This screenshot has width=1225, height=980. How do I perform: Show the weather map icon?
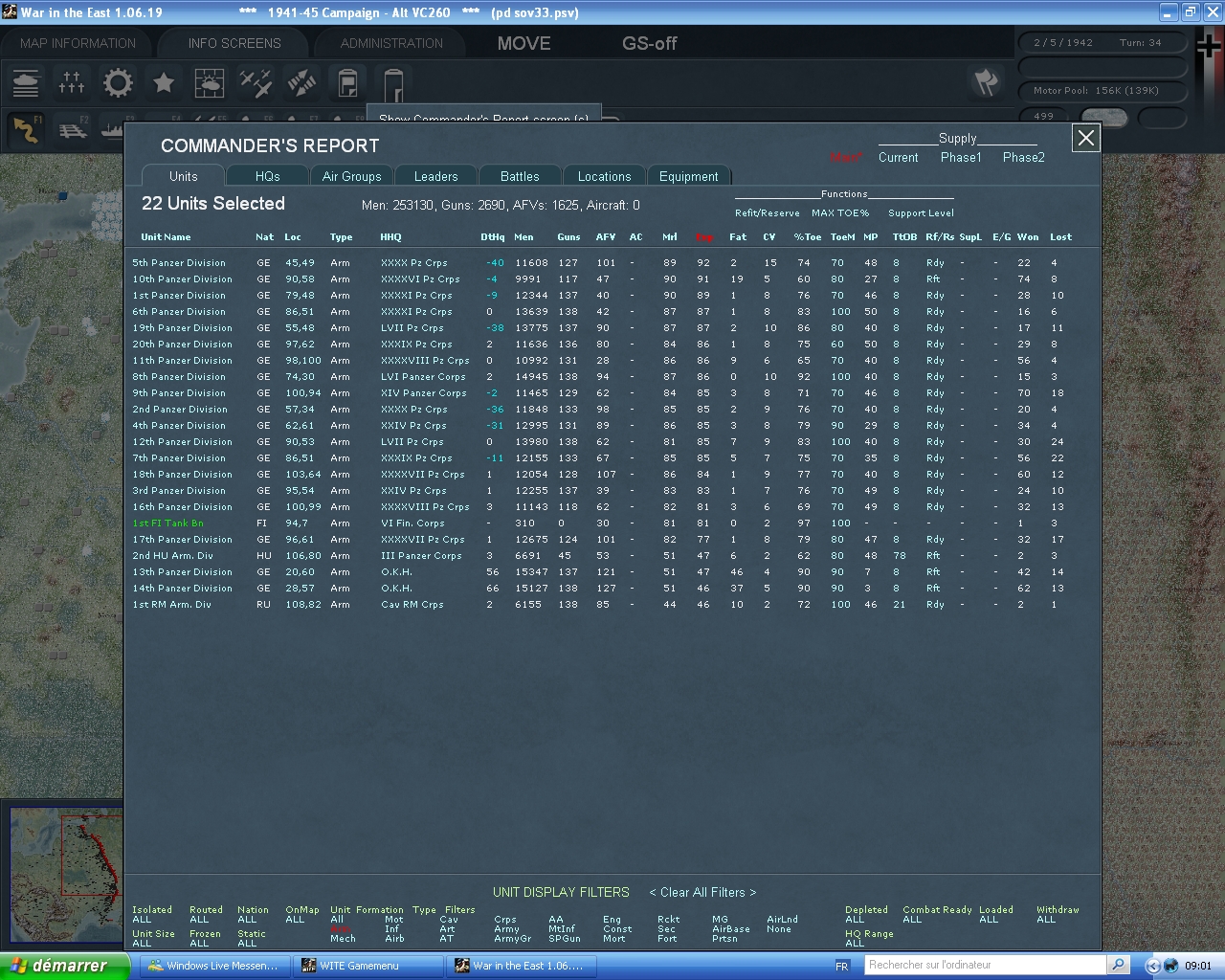pyautogui.click(x=209, y=83)
